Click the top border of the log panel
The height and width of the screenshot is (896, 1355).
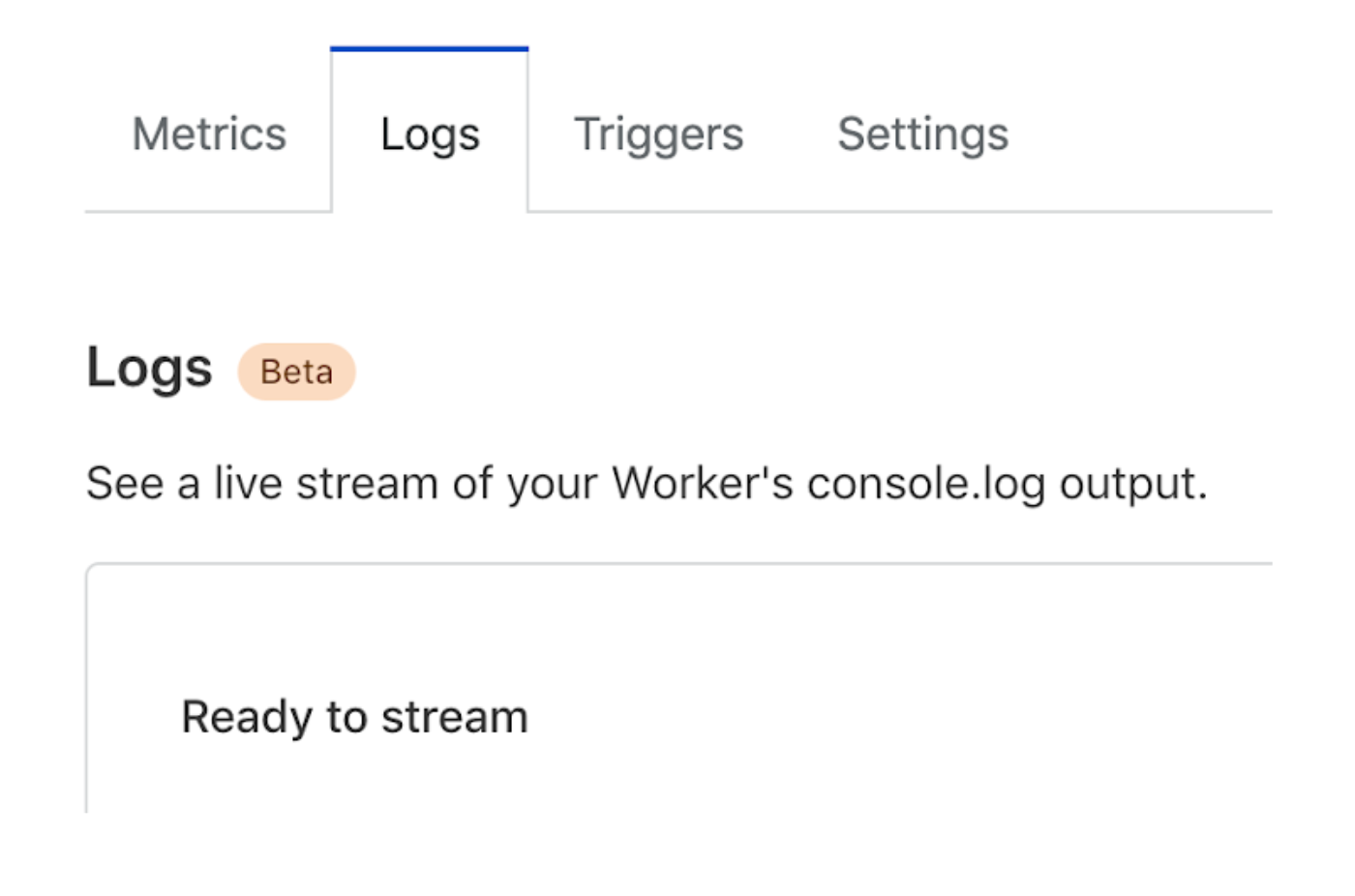(677, 563)
